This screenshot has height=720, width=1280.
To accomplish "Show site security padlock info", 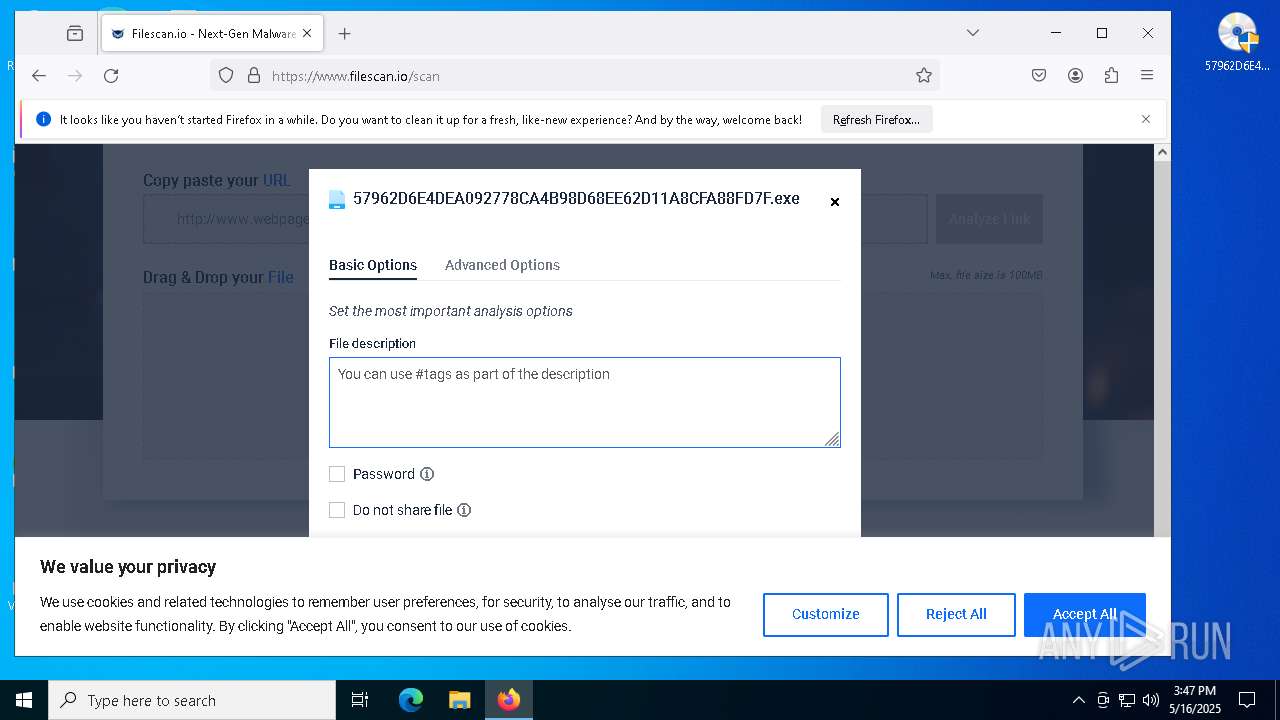I will pyautogui.click(x=253, y=75).
